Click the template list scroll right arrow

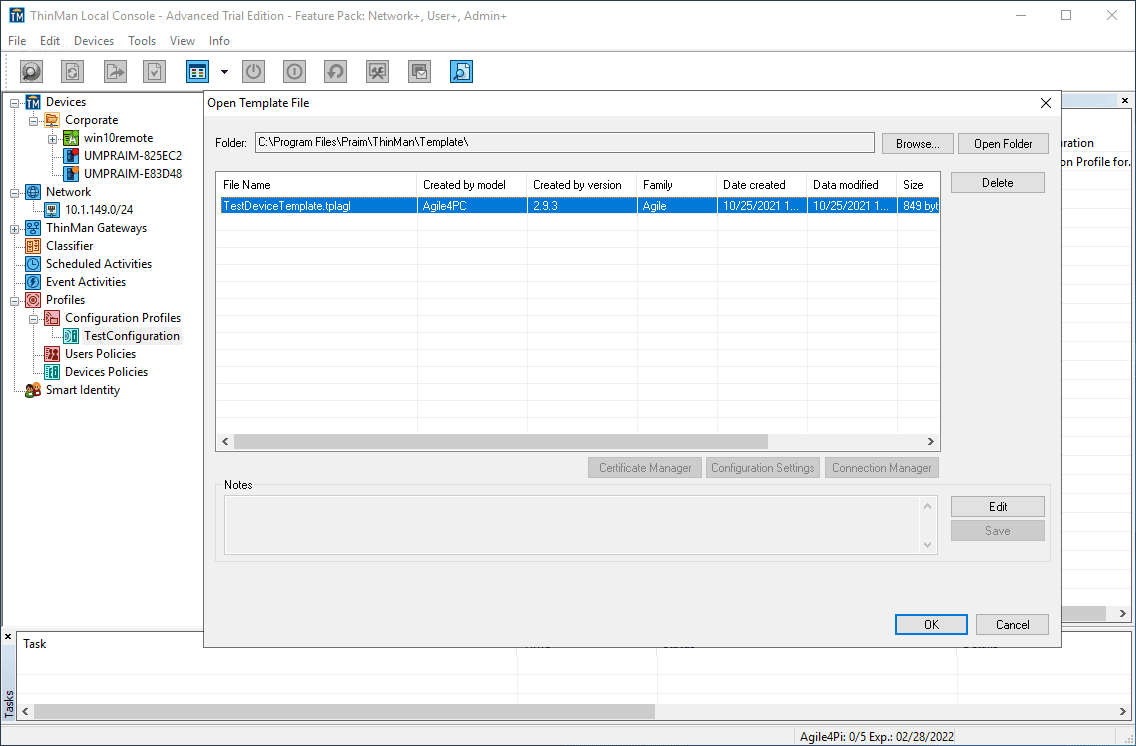(931, 441)
